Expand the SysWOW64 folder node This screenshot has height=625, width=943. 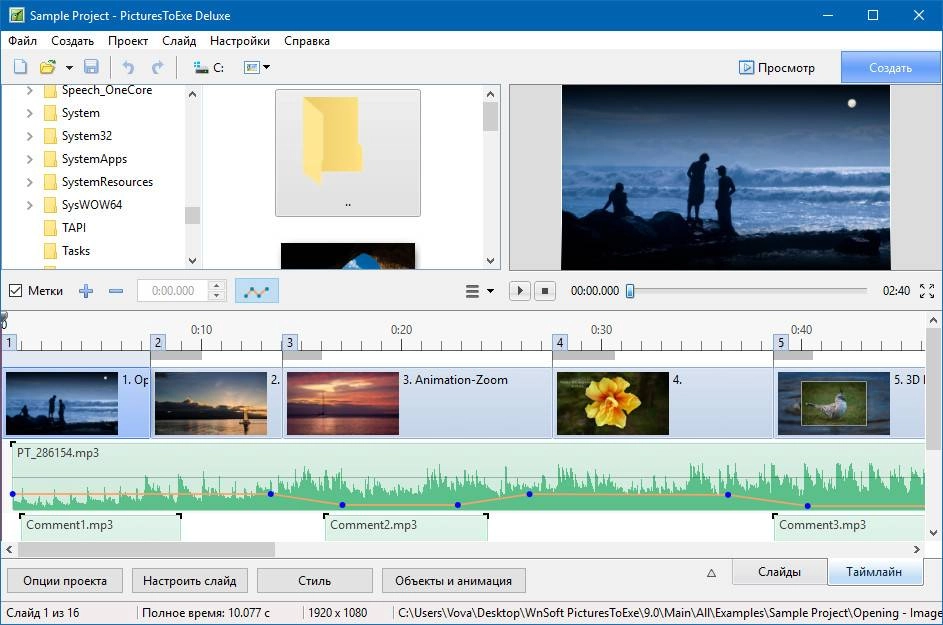[29, 205]
